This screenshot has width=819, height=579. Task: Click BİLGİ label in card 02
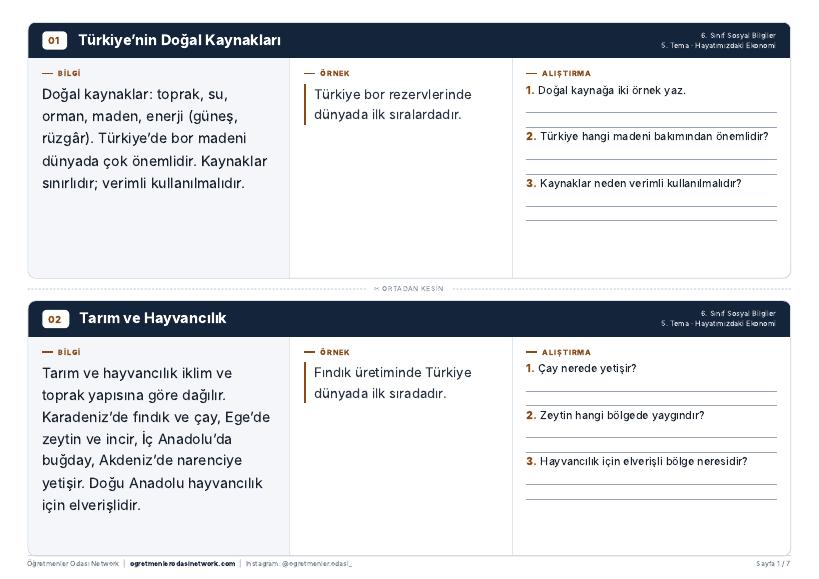(x=69, y=352)
